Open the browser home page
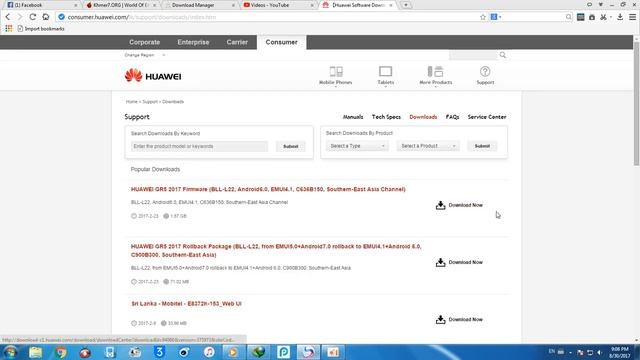 coord(46,17)
